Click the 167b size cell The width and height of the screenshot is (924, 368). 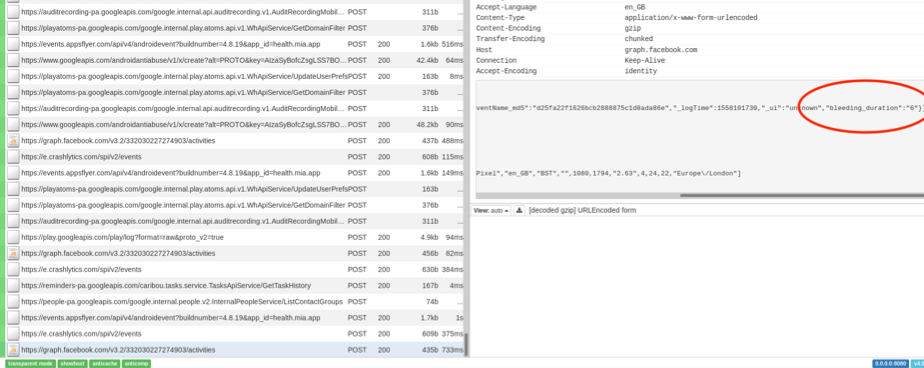click(x=430, y=285)
